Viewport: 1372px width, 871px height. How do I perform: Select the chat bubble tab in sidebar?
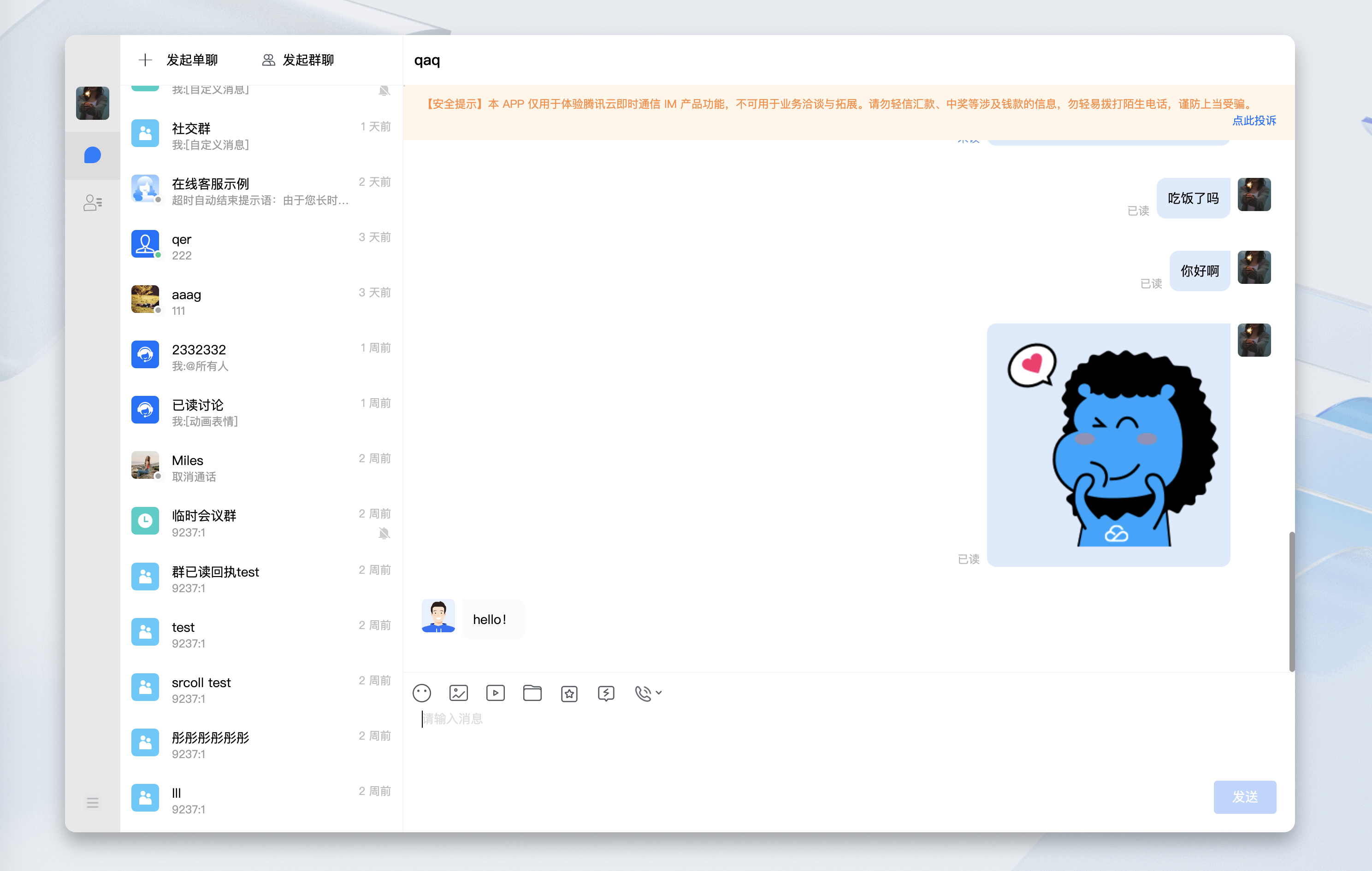[x=92, y=154]
